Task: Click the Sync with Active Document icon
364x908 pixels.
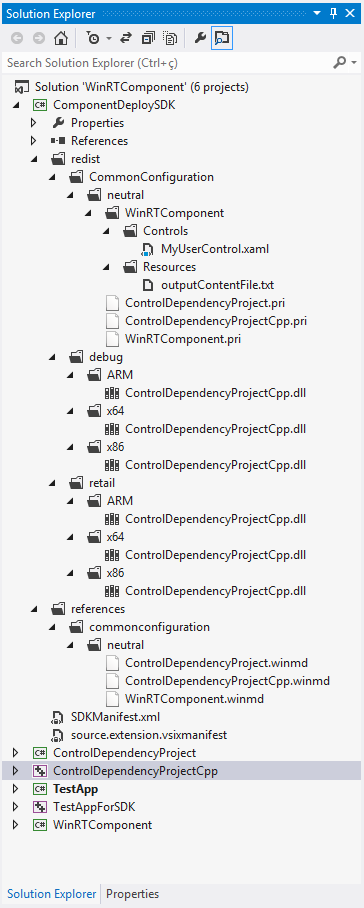Action: click(126, 38)
